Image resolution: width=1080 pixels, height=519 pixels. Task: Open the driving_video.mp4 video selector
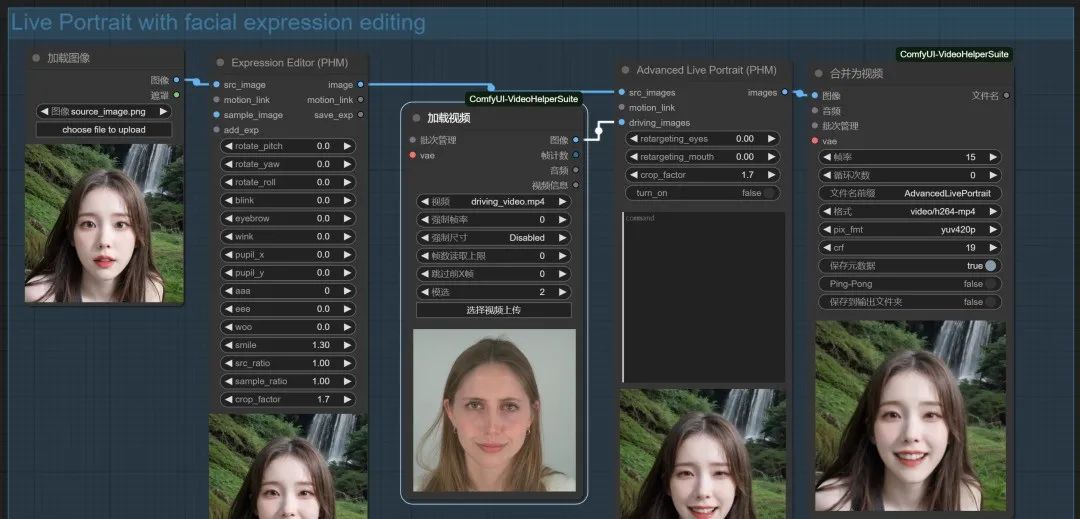(493, 202)
